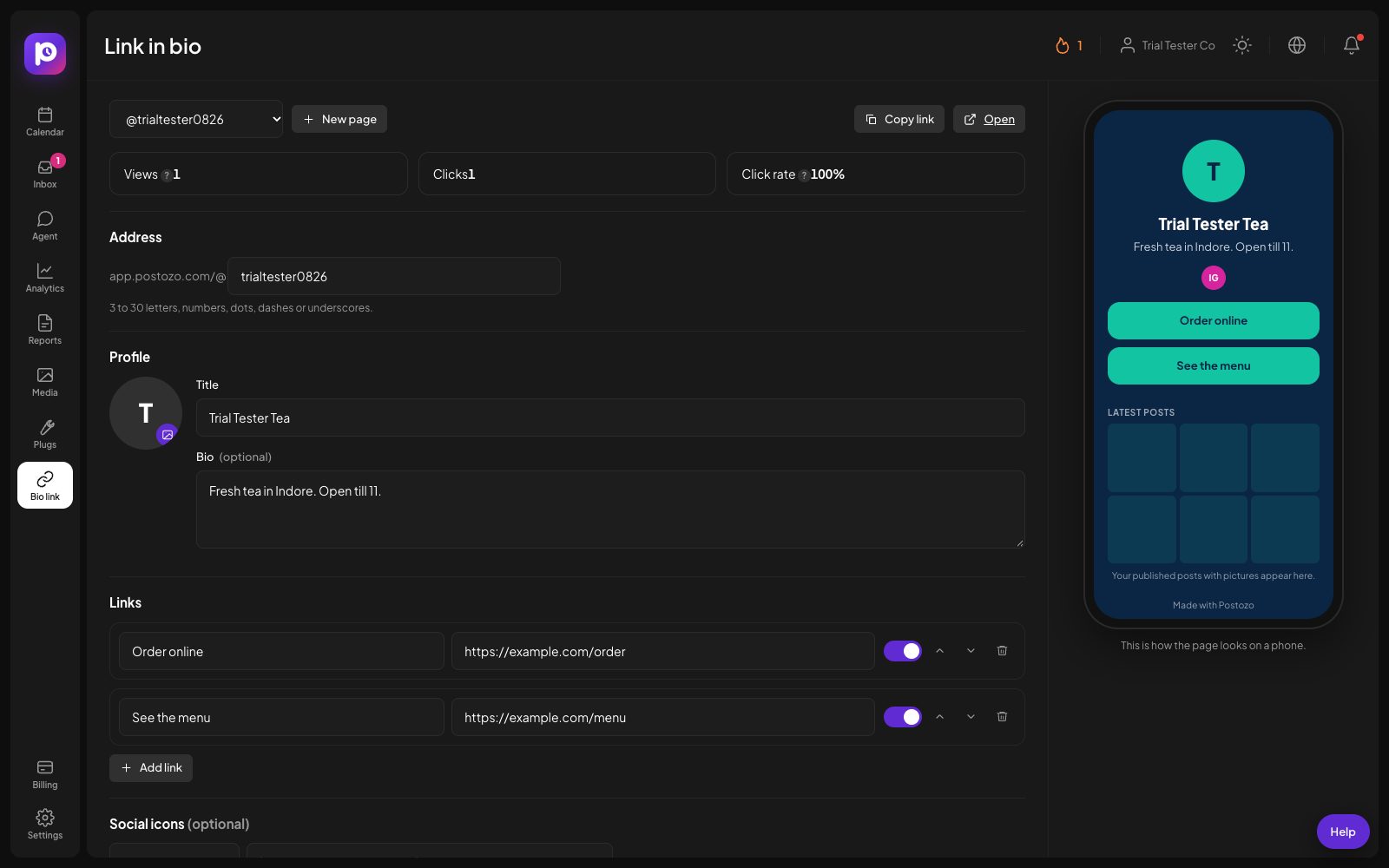The width and height of the screenshot is (1389, 868).
Task: Open notifications bell
Action: 1352,45
